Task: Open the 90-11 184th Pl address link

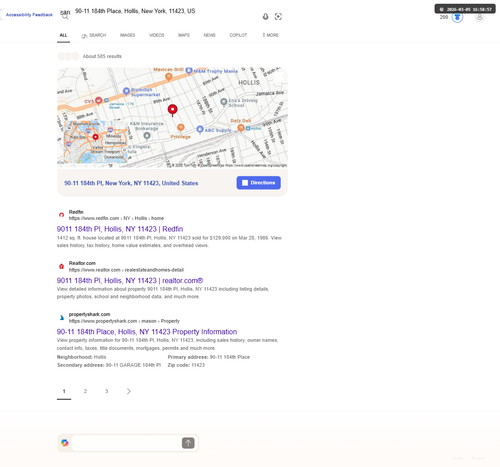Action: 131,183
